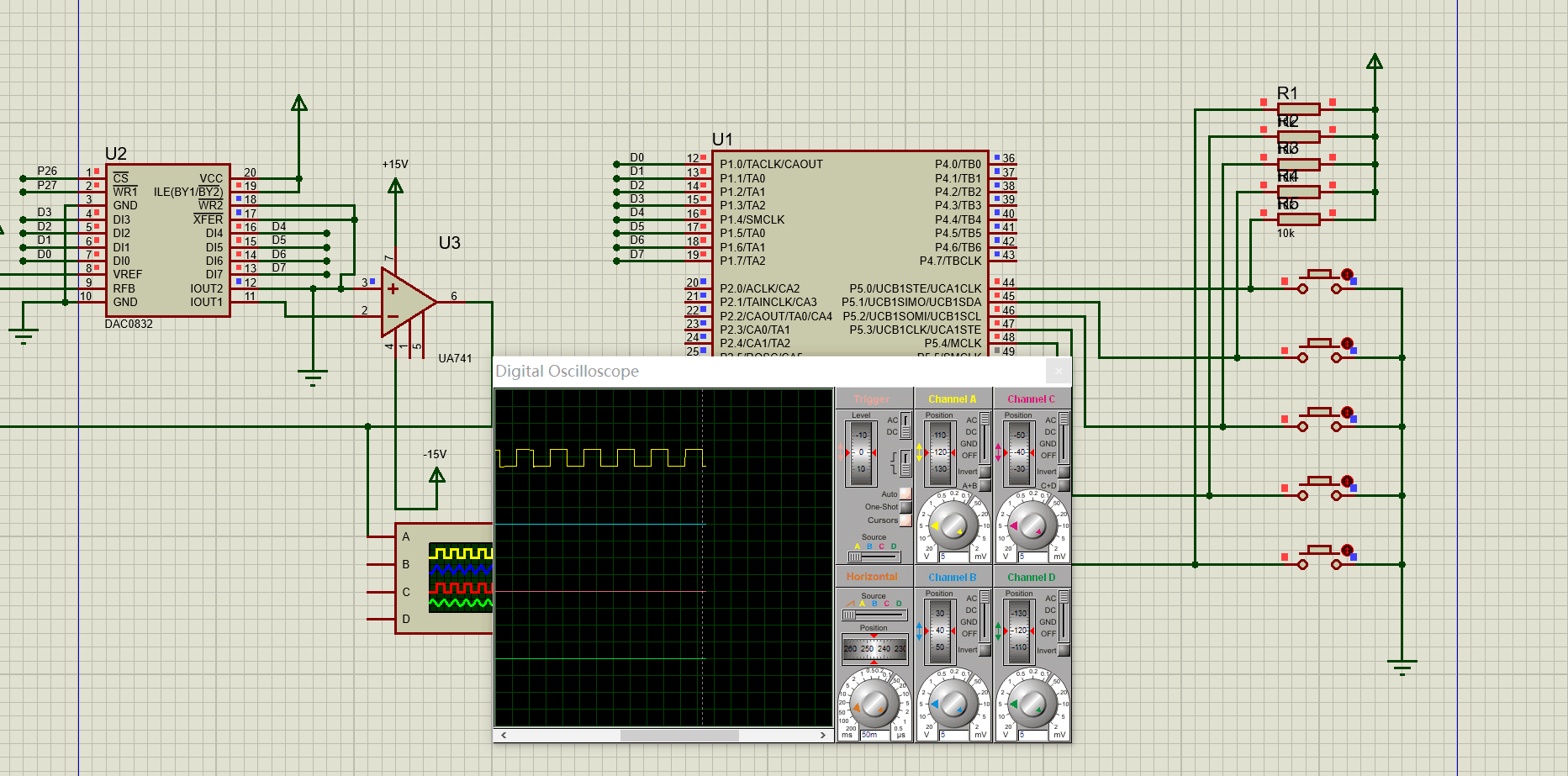This screenshot has height=776, width=1568.
Task: Toggle Channel D Invert button
Action: [x=1064, y=650]
